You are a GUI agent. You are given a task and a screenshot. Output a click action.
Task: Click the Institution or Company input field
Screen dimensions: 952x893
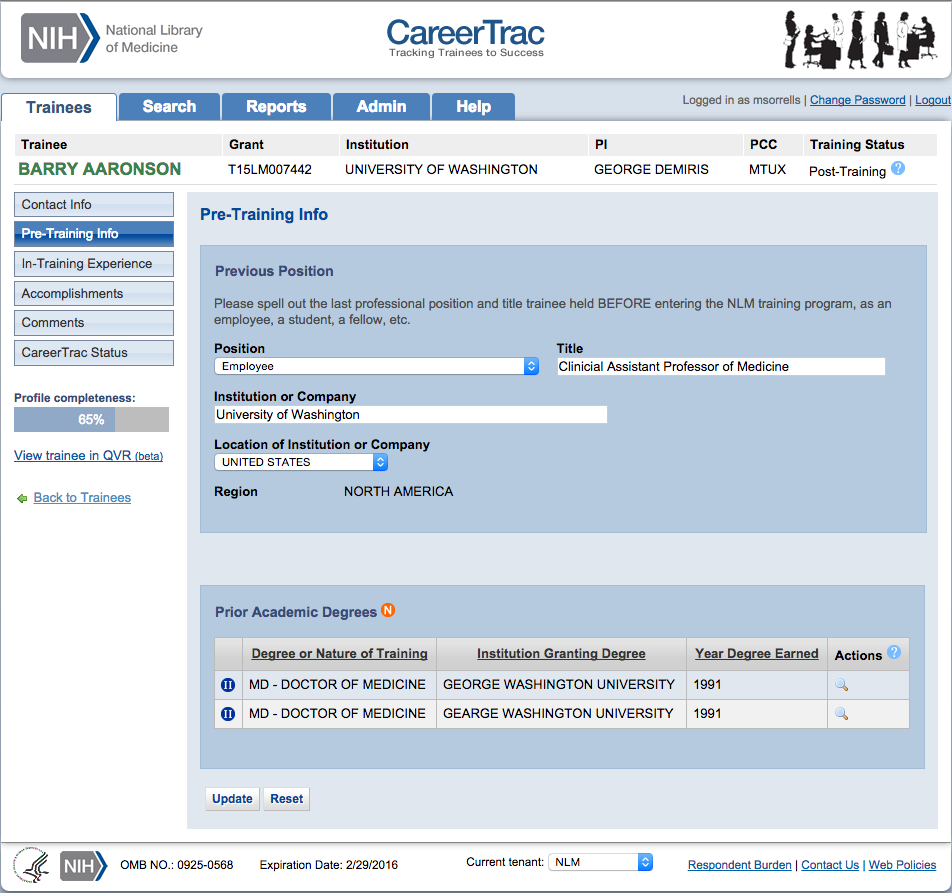click(410, 415)
